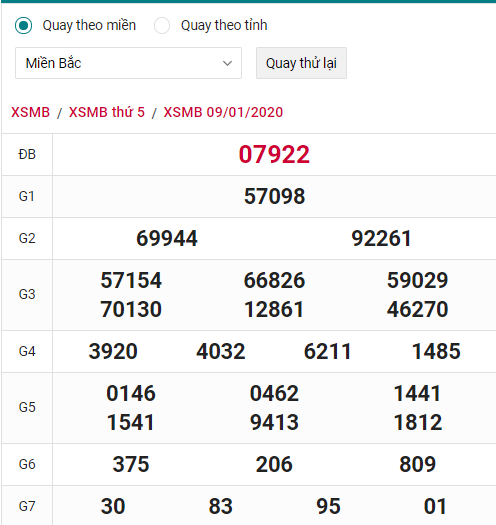Screen dimensions: 496x525
Task: Click the ĐB row label
Action: [x=27, y=154]
